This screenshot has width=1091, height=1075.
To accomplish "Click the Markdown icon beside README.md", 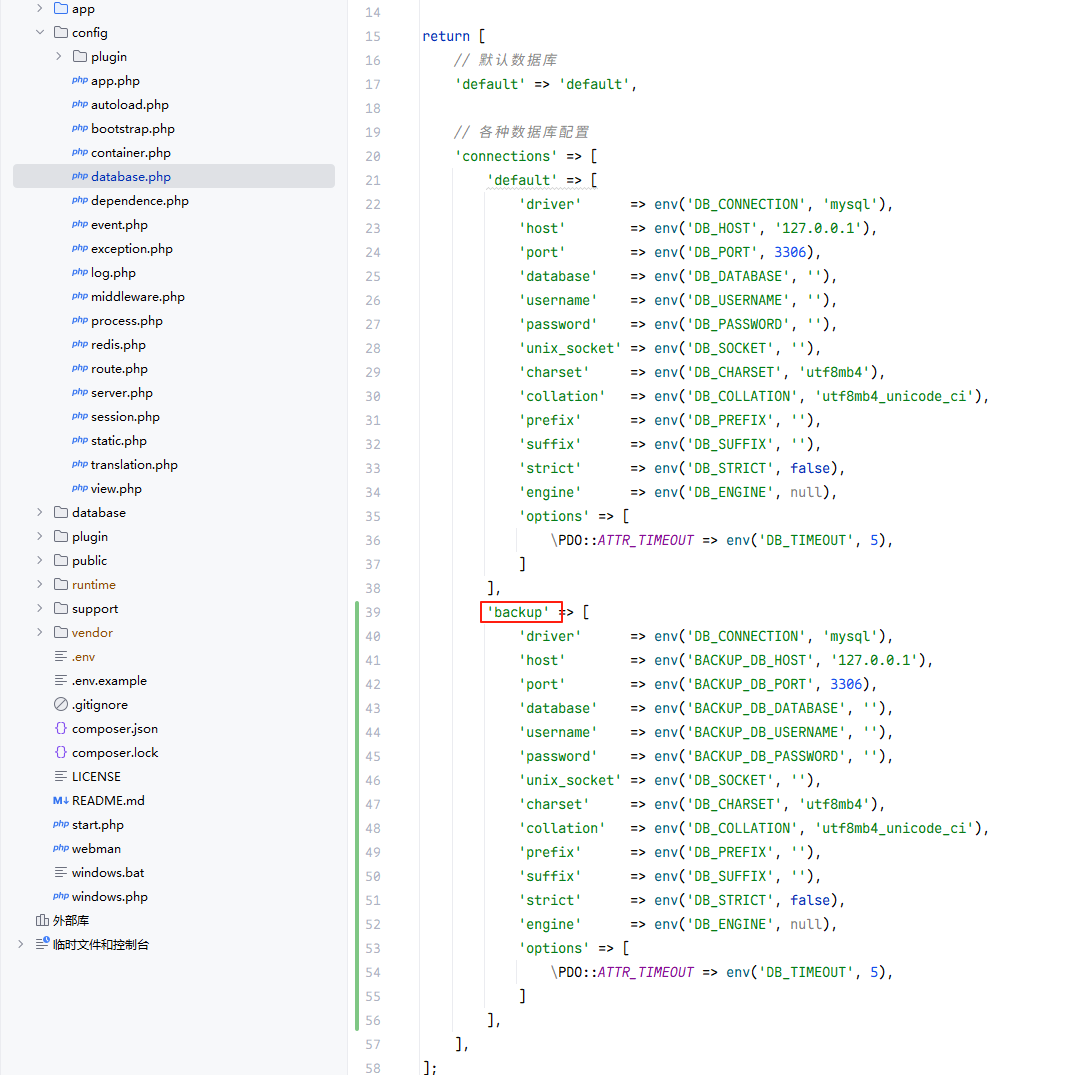I will click(x=61, y=801).
